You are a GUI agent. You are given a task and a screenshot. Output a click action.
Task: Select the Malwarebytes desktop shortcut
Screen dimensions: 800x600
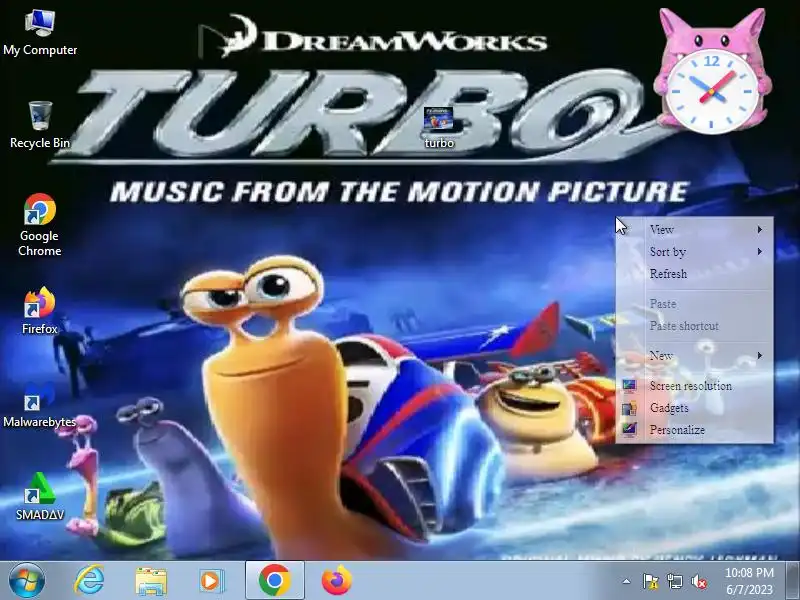[x=40, y=404]
